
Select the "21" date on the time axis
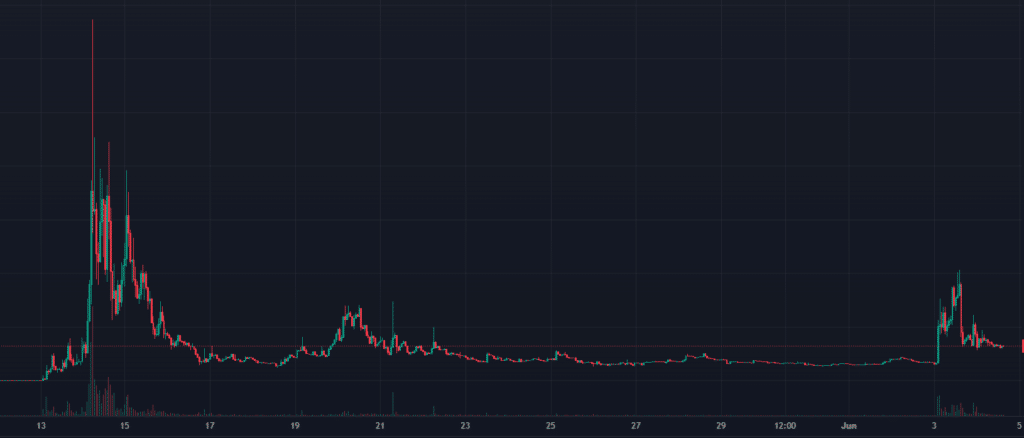pyautogui.click(x=380, y=425)
